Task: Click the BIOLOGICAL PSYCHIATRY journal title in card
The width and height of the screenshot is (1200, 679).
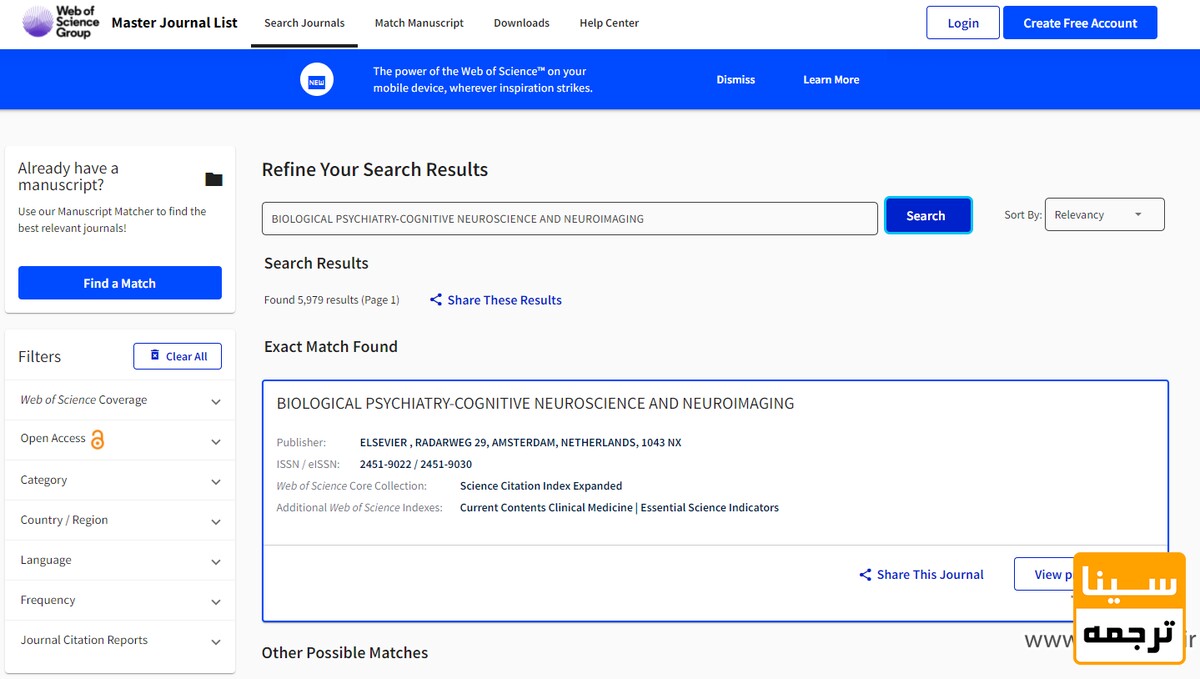Action: pyautogui.click(x=535, y=404)
